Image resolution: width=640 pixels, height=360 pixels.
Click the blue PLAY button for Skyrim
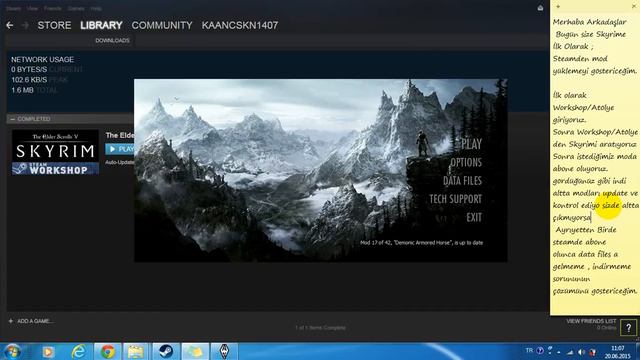point(120,149)
